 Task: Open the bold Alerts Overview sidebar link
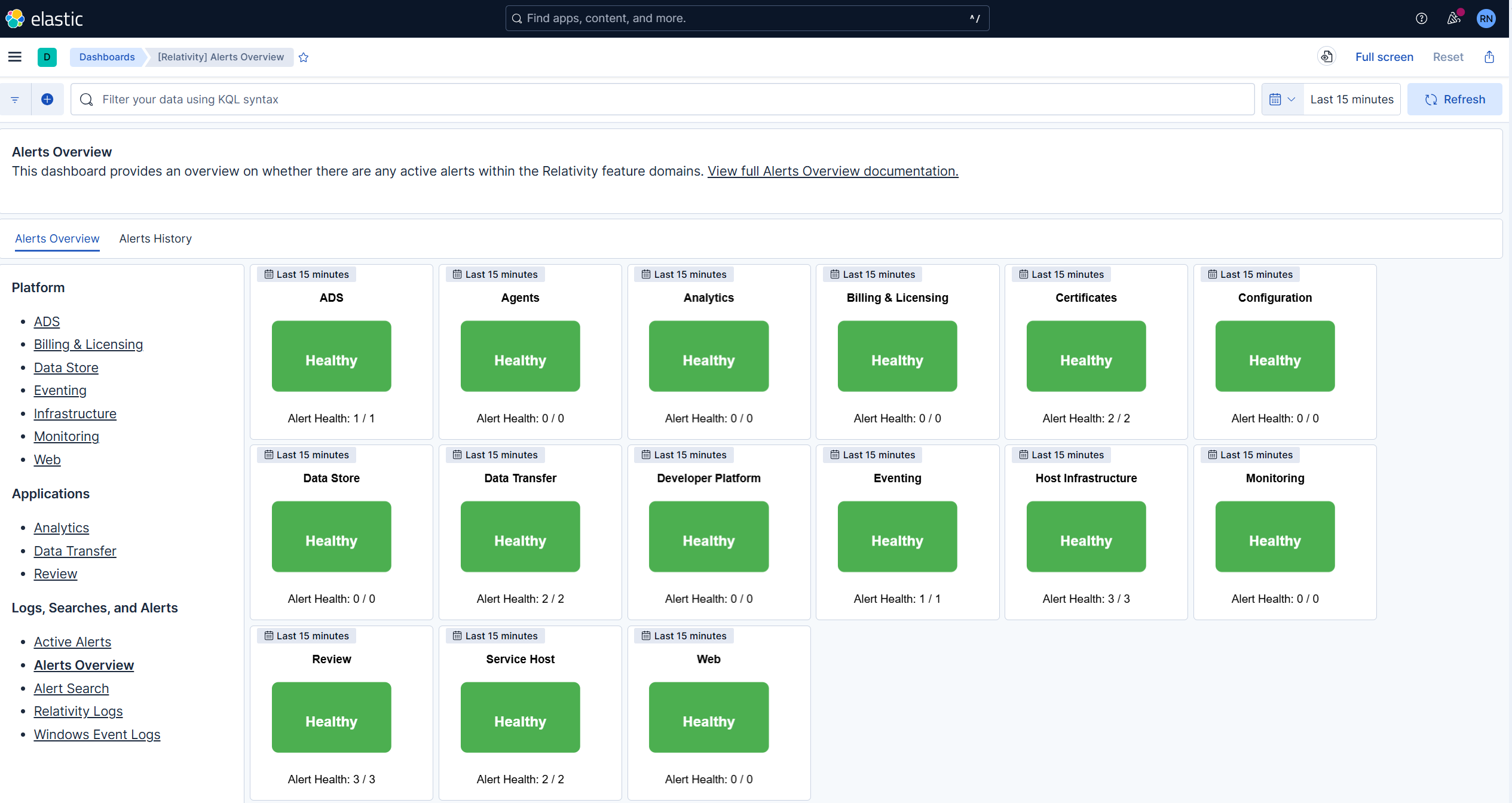point(84,665)
